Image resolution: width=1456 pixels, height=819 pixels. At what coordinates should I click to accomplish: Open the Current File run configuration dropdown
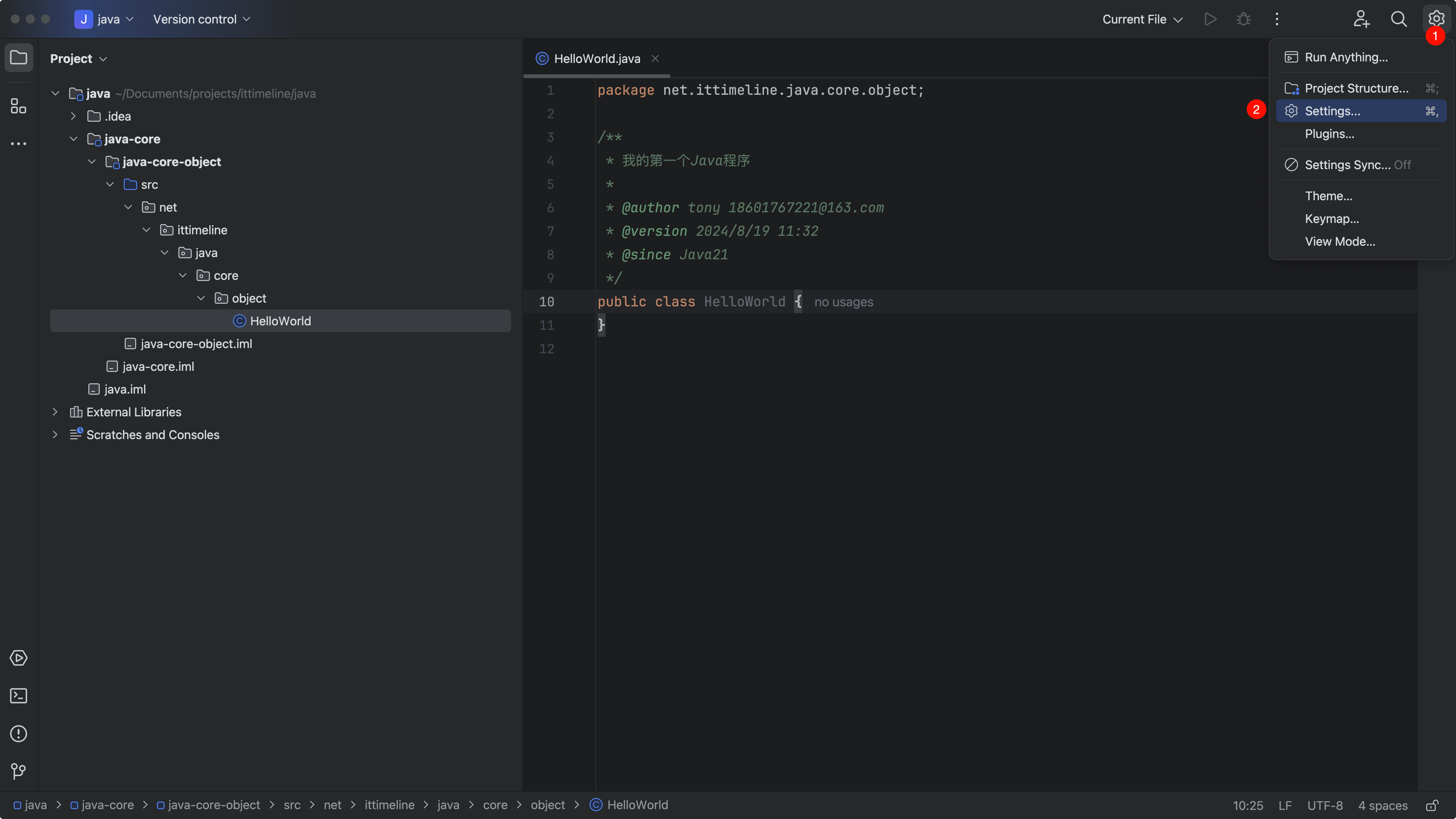(1142, 19)
